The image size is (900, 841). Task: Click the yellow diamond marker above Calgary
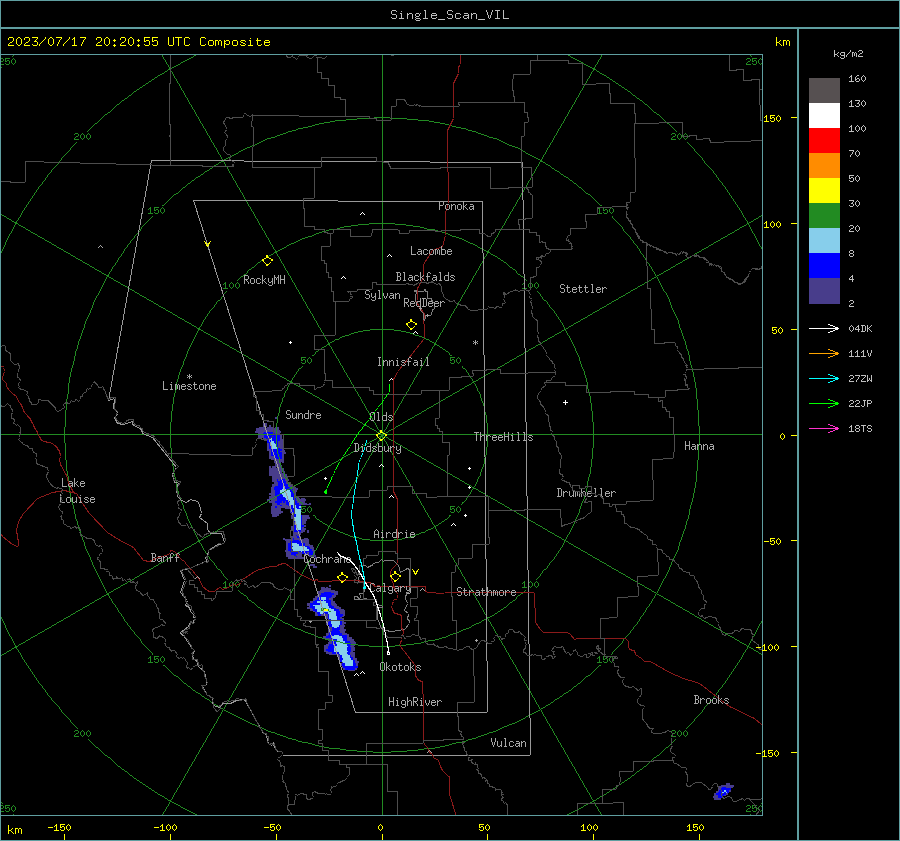tap(395, 576)
